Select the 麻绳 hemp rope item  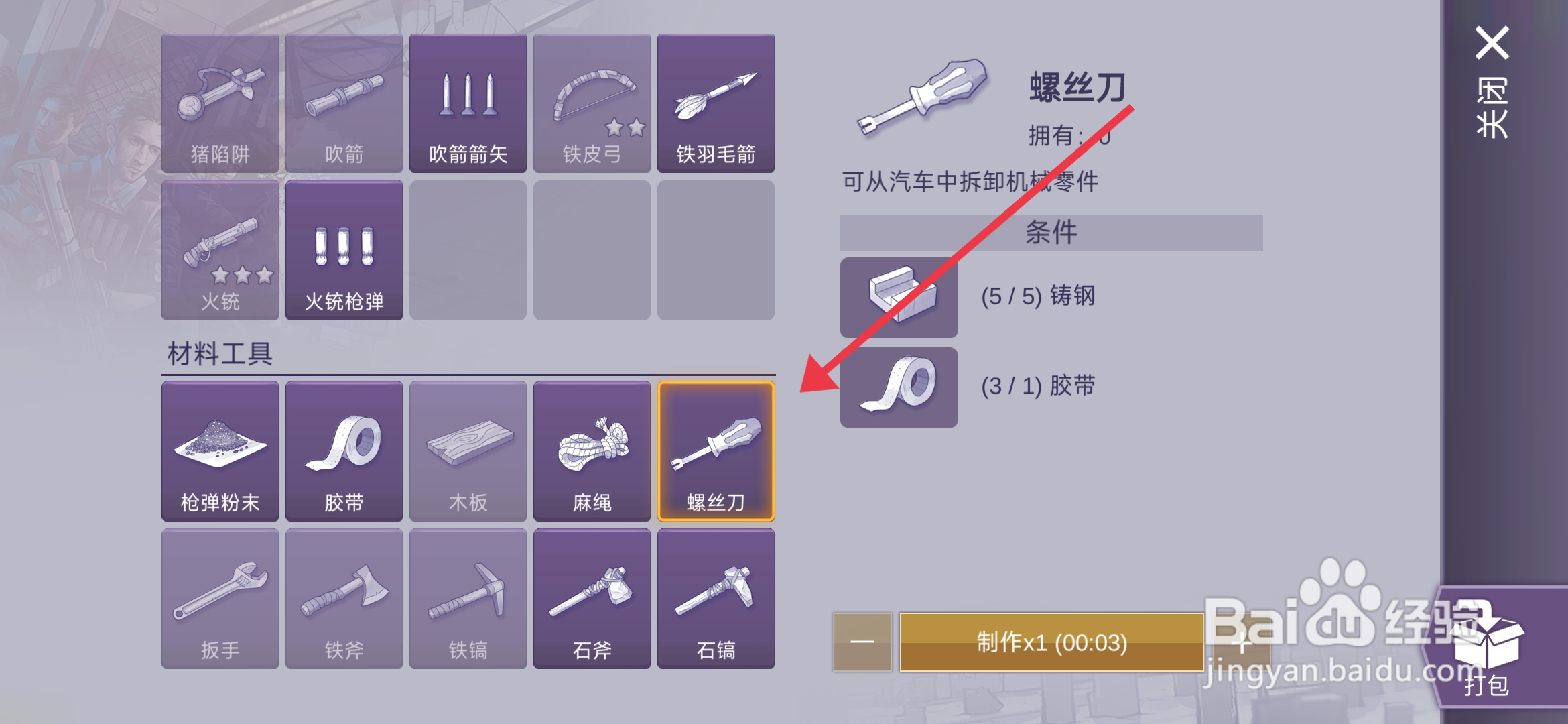point(592,451)
